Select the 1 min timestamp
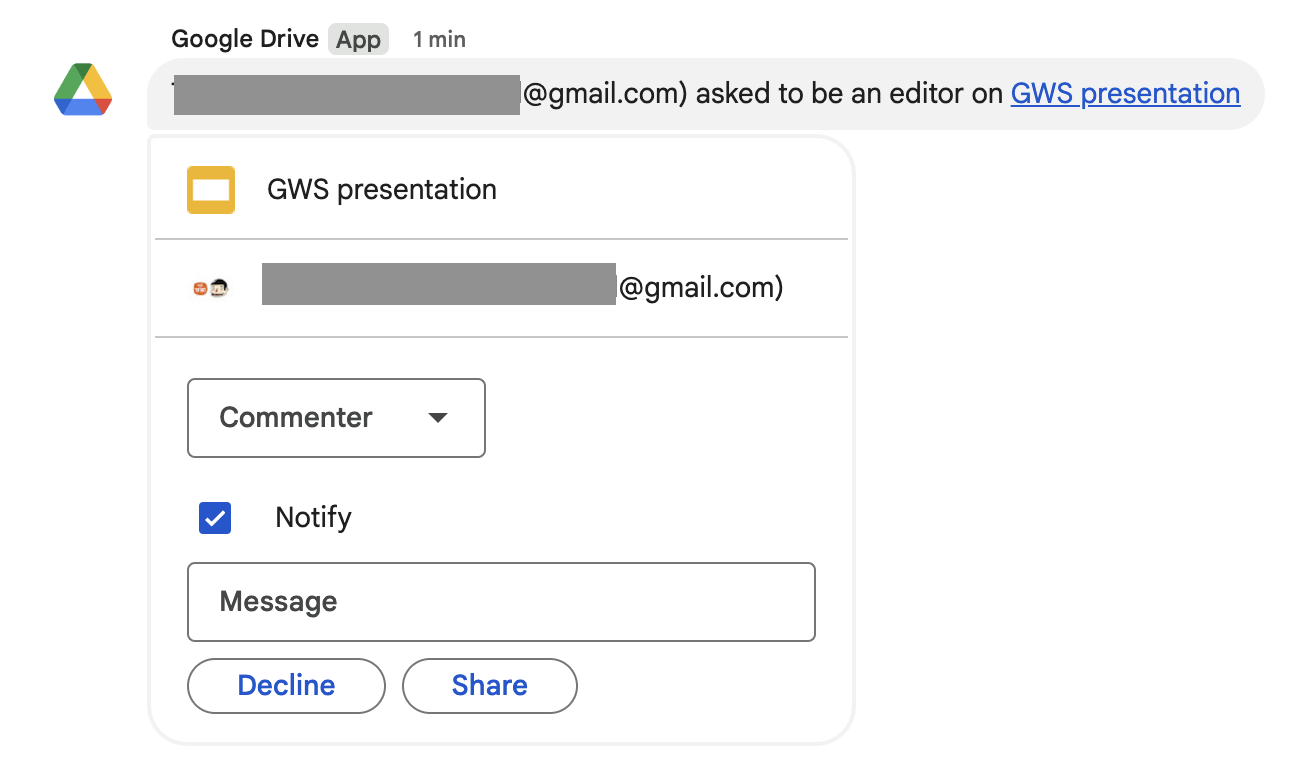The height and width of the screenshot is (778, 1310). [x=438, y=39]
